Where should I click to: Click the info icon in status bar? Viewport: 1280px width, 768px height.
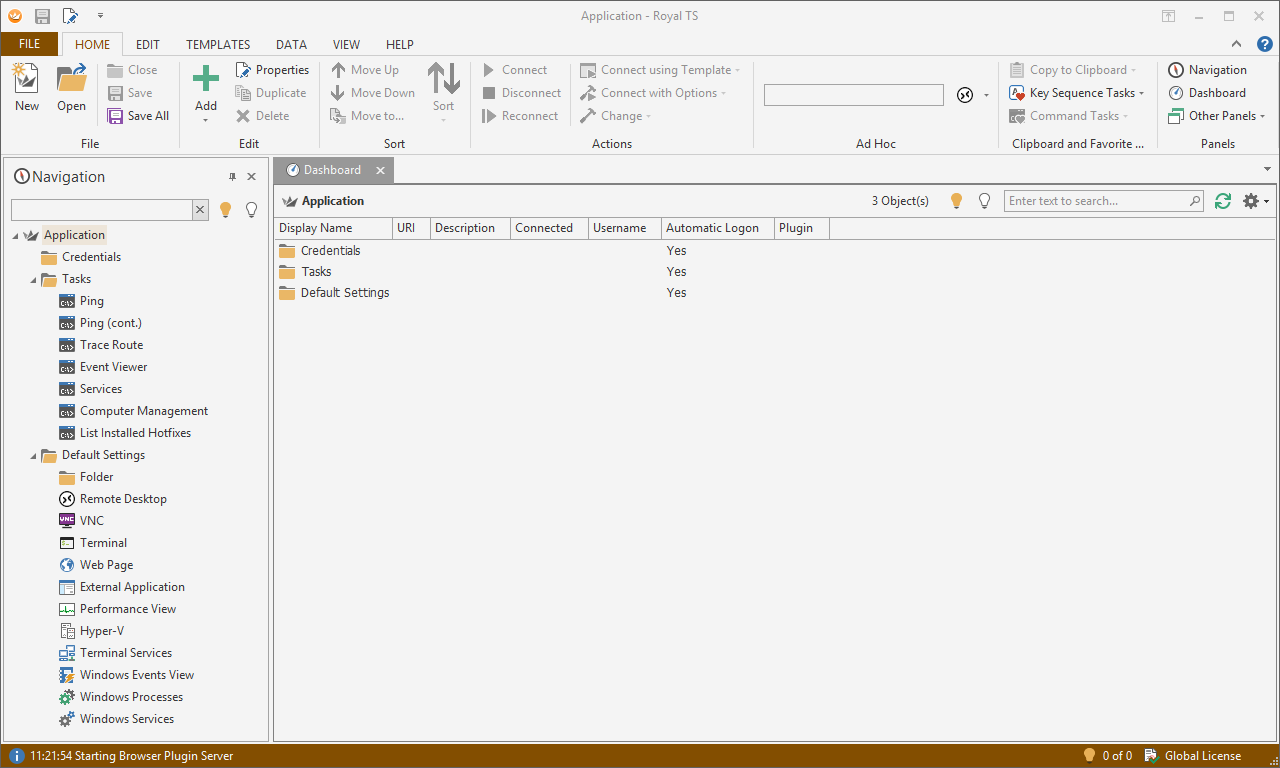click(17, 756)
